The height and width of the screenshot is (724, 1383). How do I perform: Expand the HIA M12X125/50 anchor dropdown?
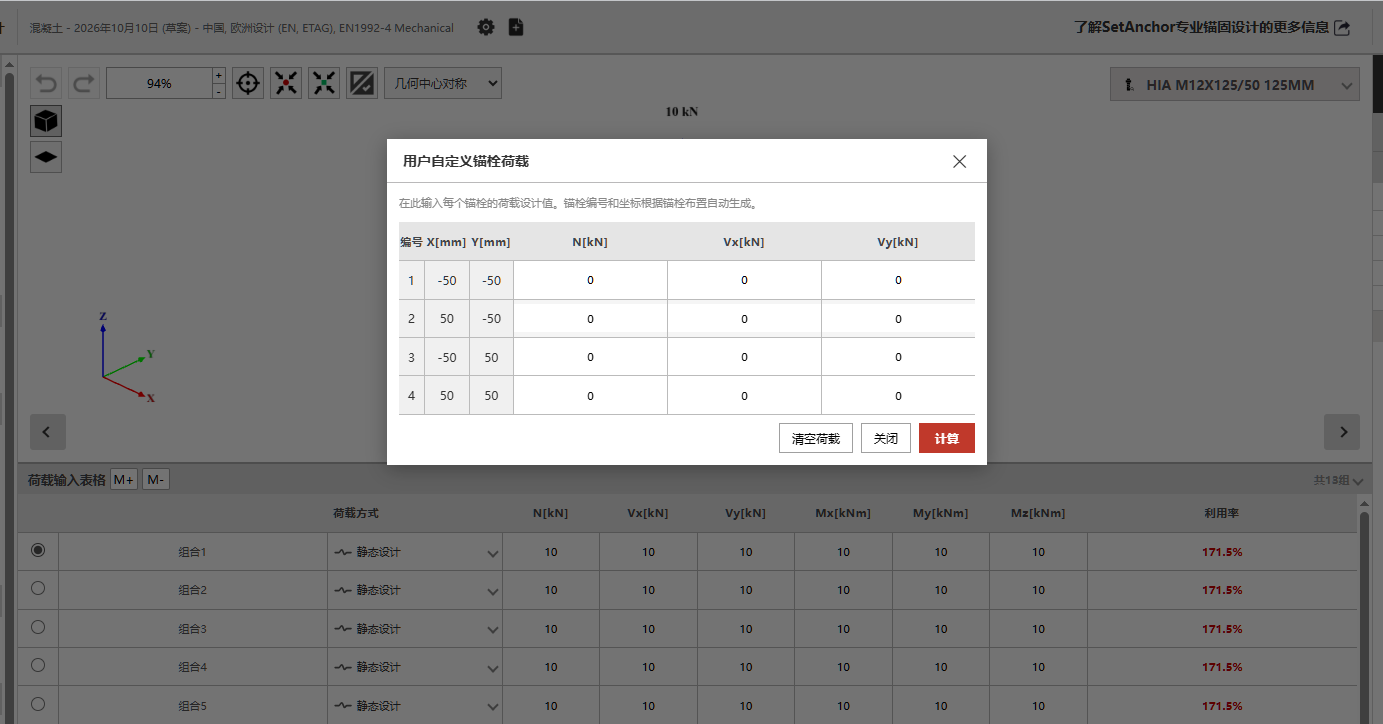click(x=1235, y=85)
